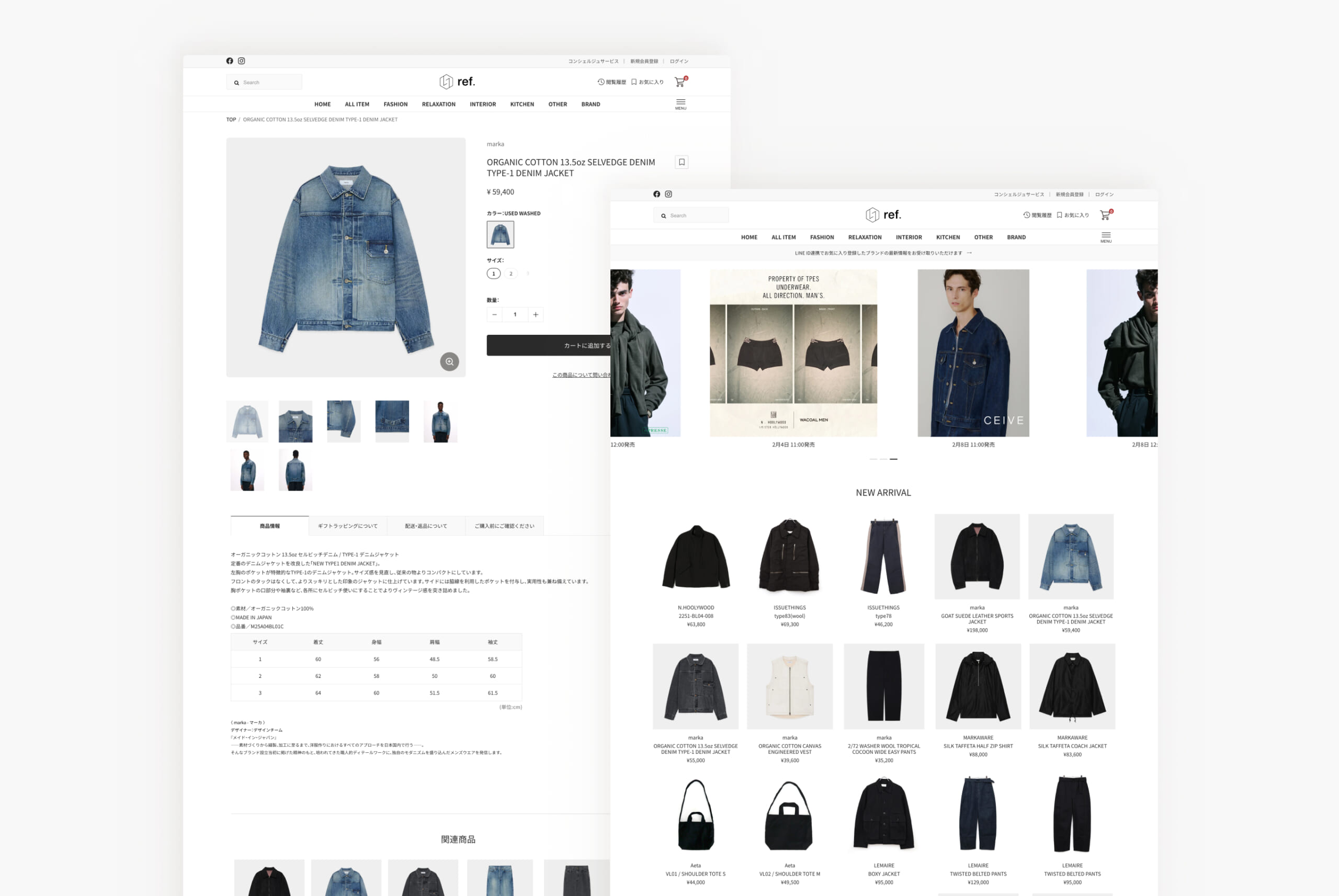
Task: Click KITCHEN in front home window nav
Action: tap(948, 237)
